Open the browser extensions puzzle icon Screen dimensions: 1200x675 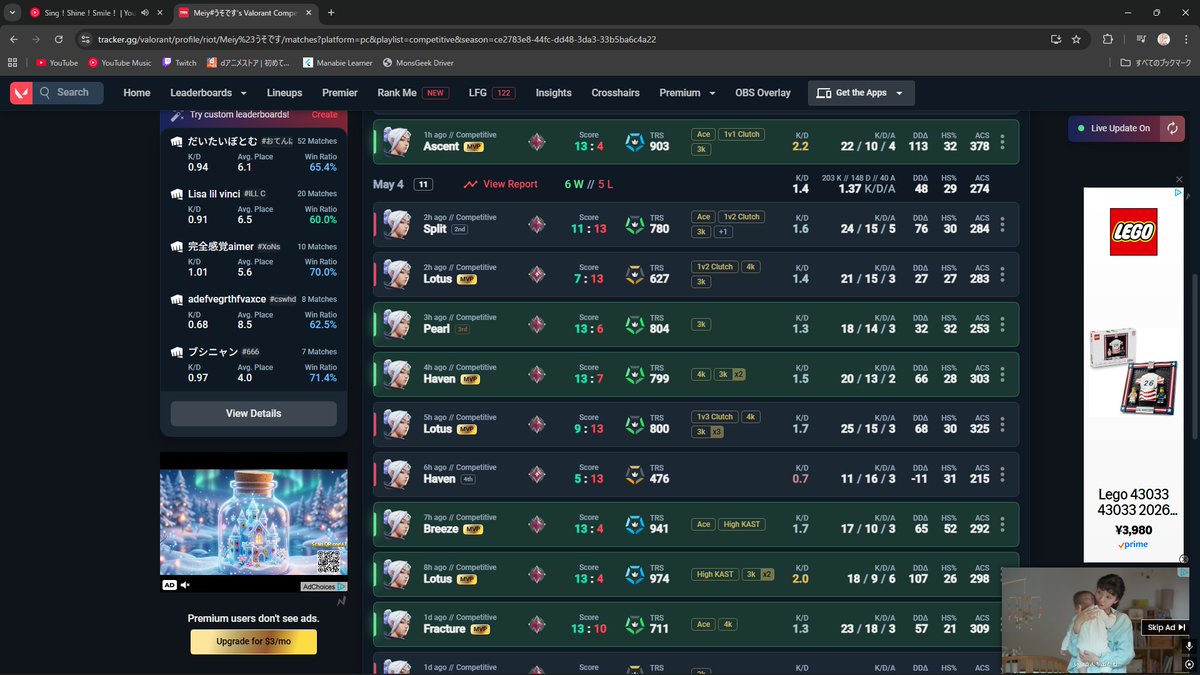coord(1107,39)
